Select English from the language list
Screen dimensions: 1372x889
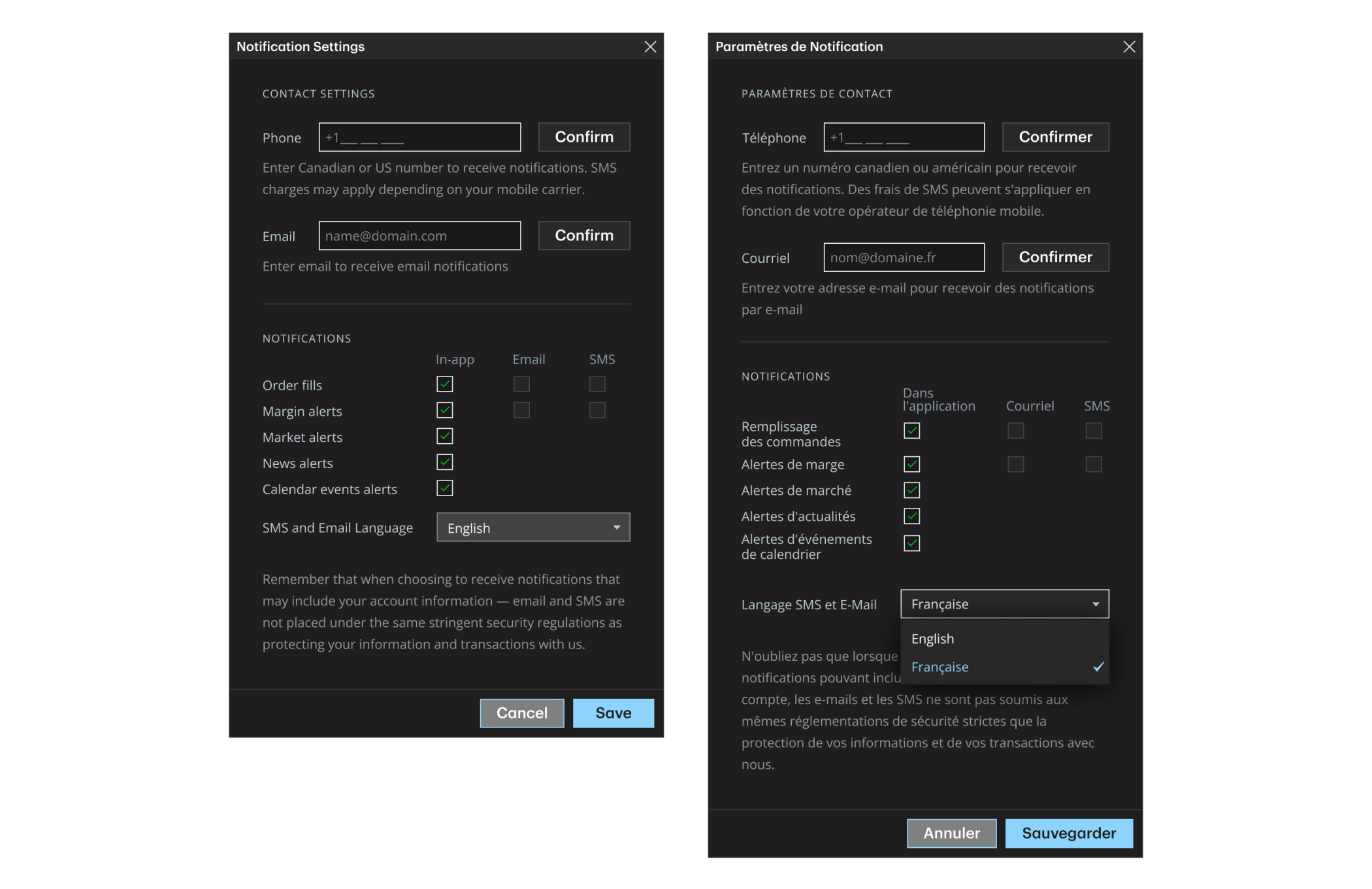point(933,639)
